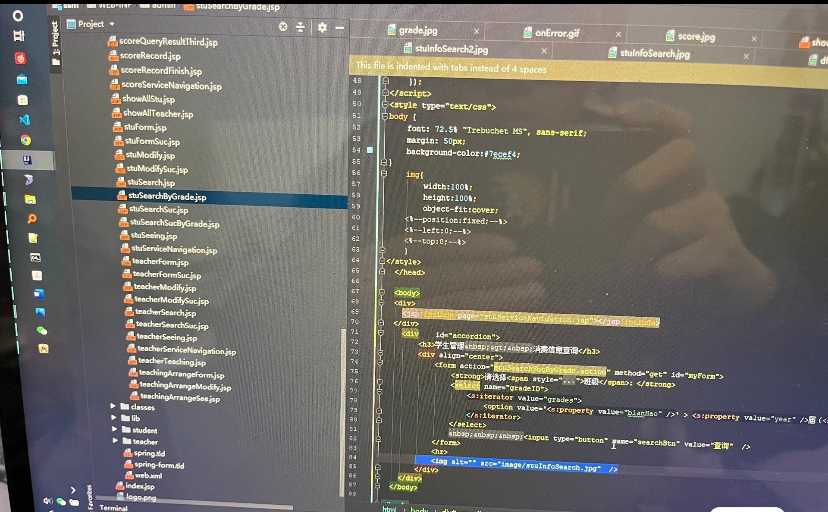828x512 pixels.
Task: Open File Explorer from the taskbar
Action: (30, 200)
